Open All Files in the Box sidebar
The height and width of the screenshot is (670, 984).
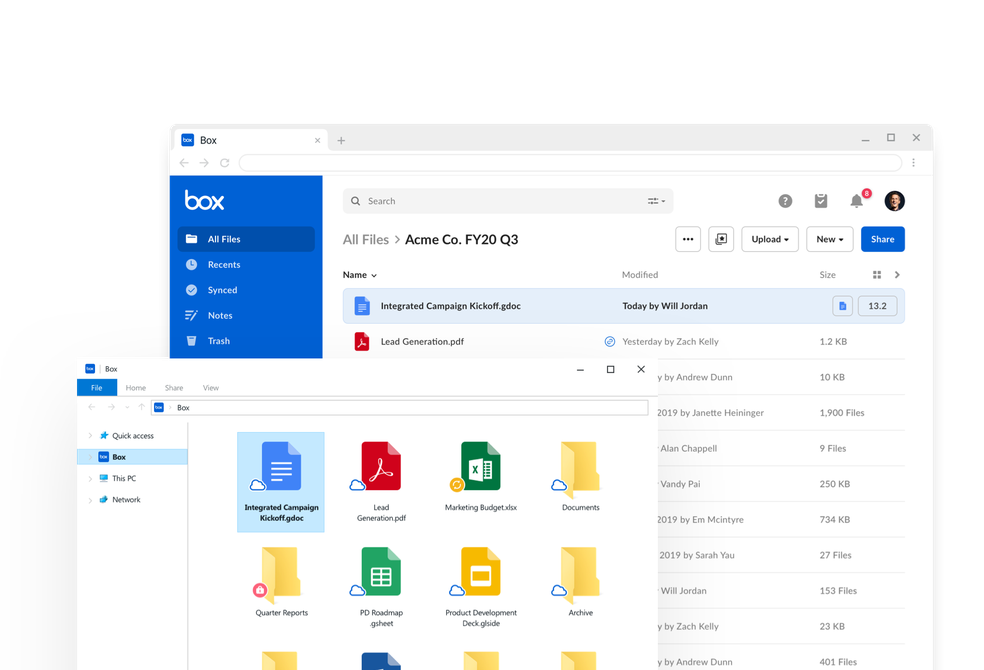(246, 239)
